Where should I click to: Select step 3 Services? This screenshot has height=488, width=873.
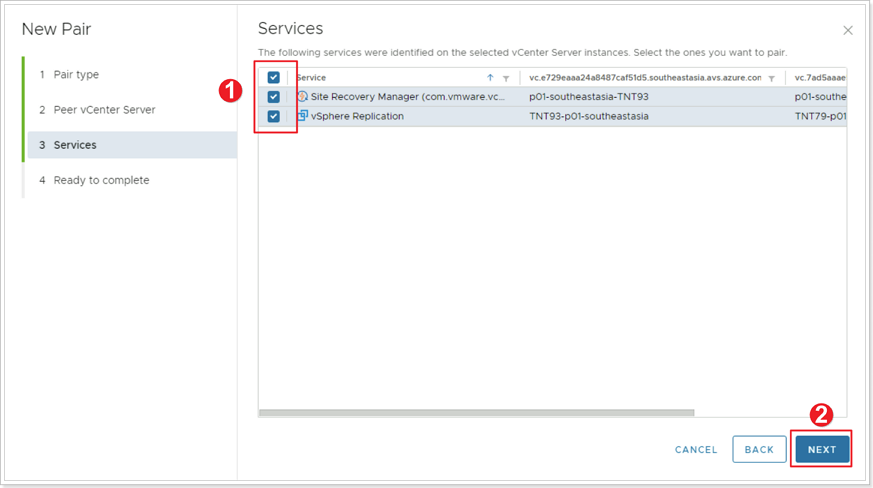tap(132, 145)
